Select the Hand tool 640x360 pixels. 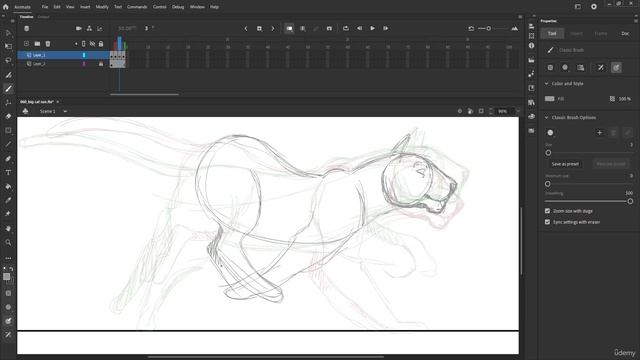pos(8,229)
